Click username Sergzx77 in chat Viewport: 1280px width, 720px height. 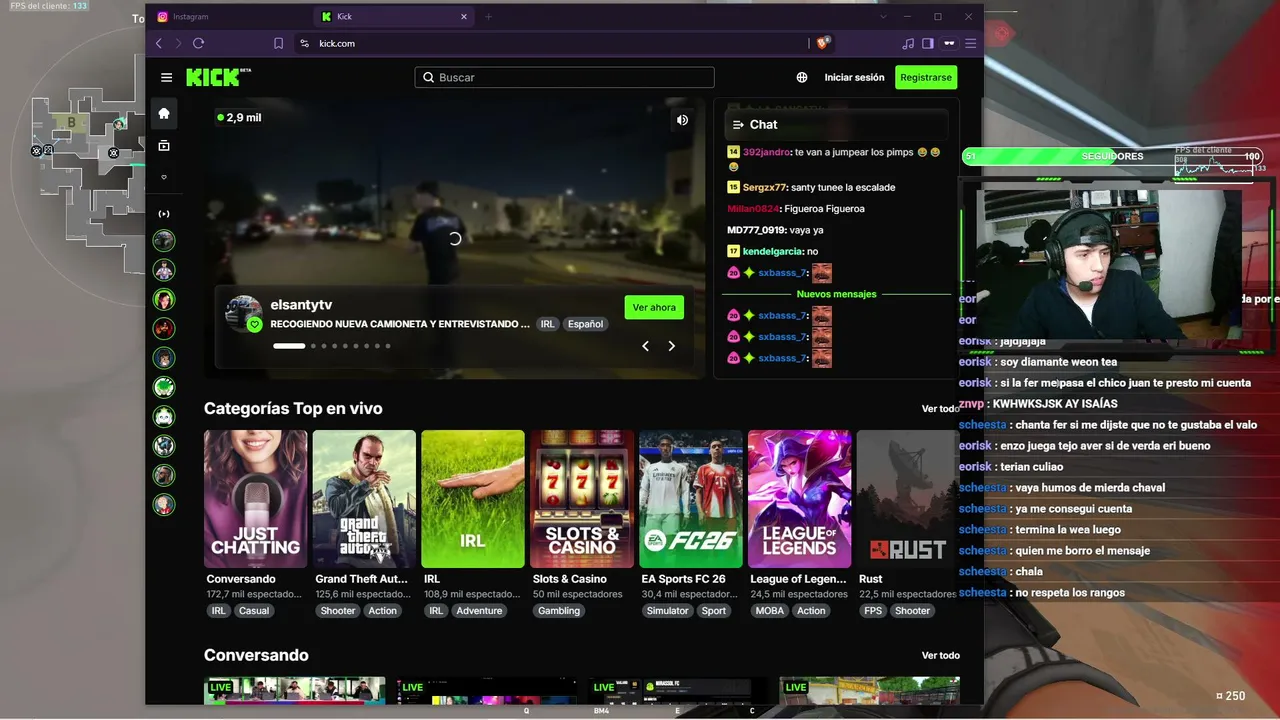click(x=765, y=187)
